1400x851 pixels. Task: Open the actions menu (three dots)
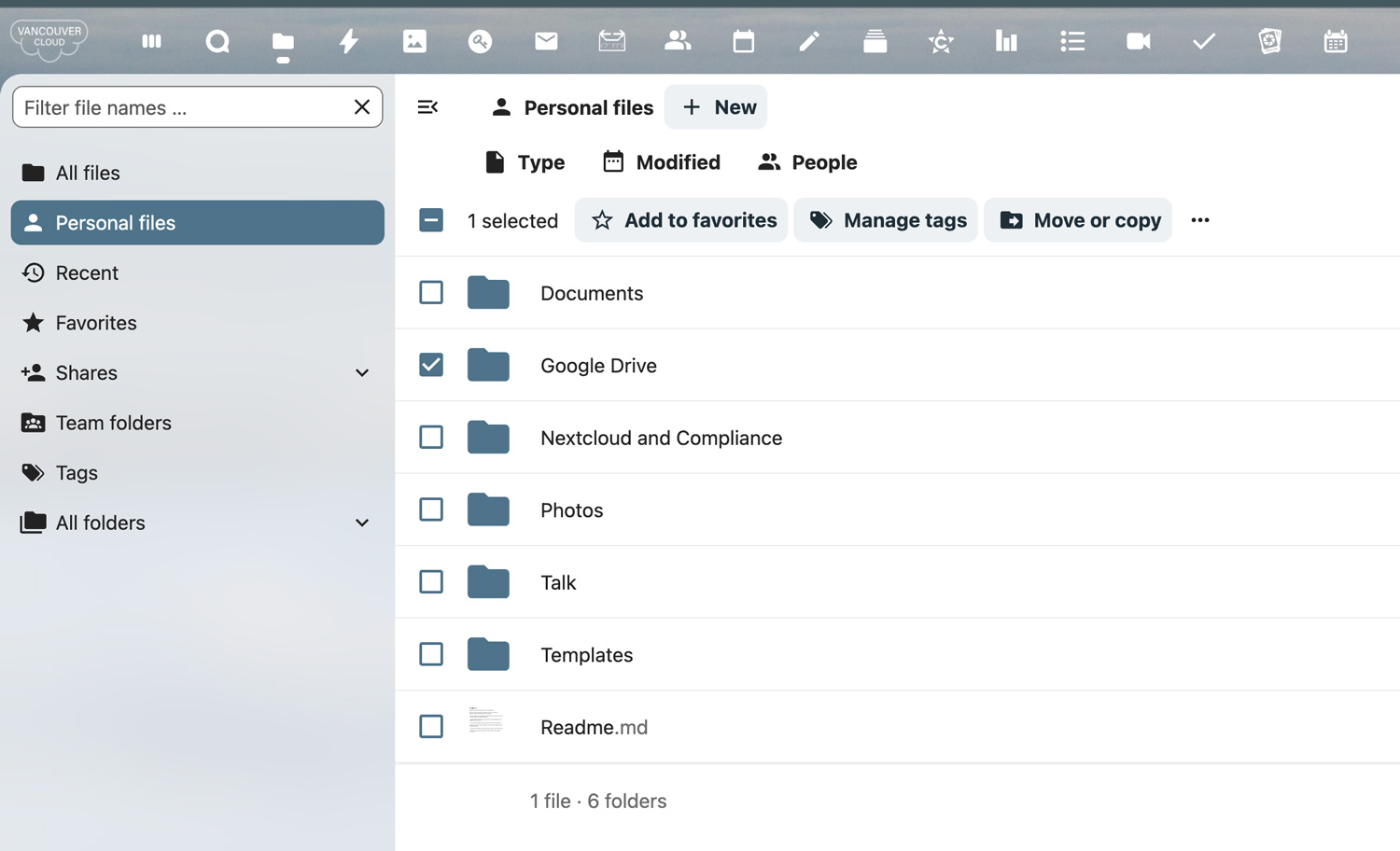click(x=1200, y=220)
